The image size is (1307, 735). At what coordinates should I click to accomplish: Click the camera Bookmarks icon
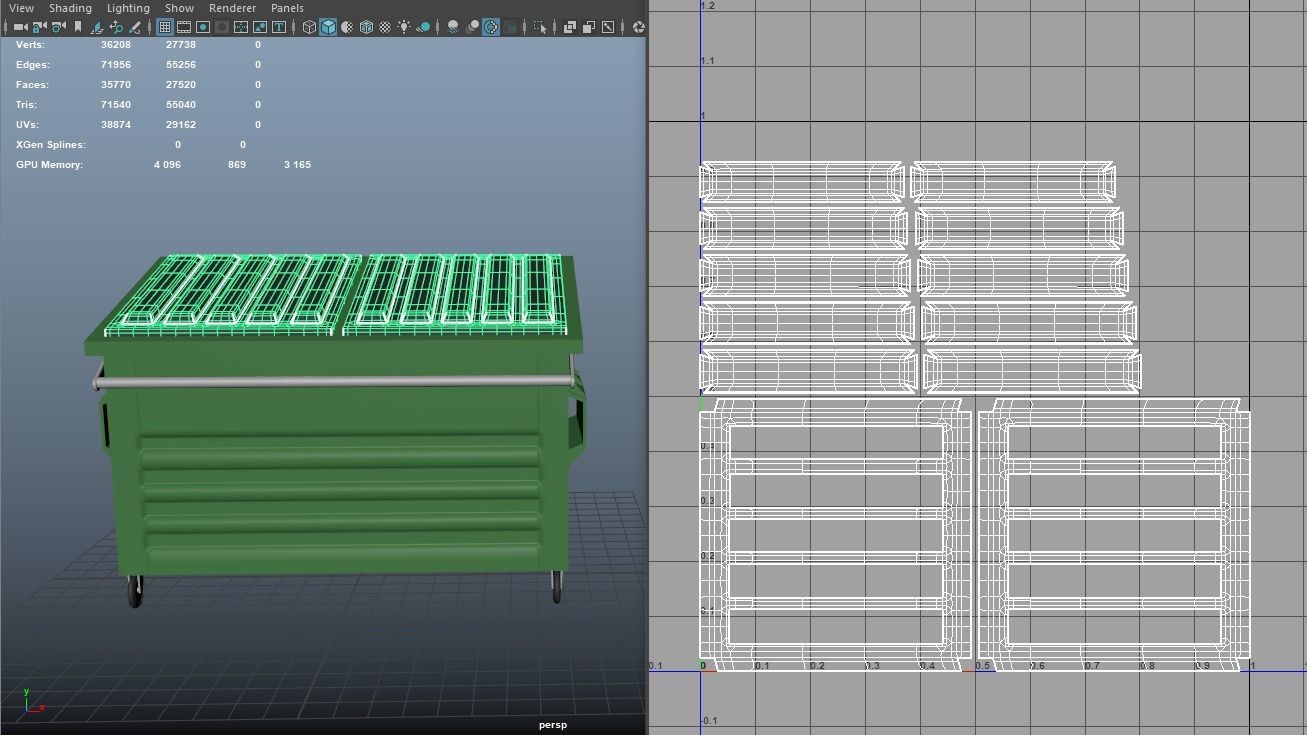(x=78, y=27)
